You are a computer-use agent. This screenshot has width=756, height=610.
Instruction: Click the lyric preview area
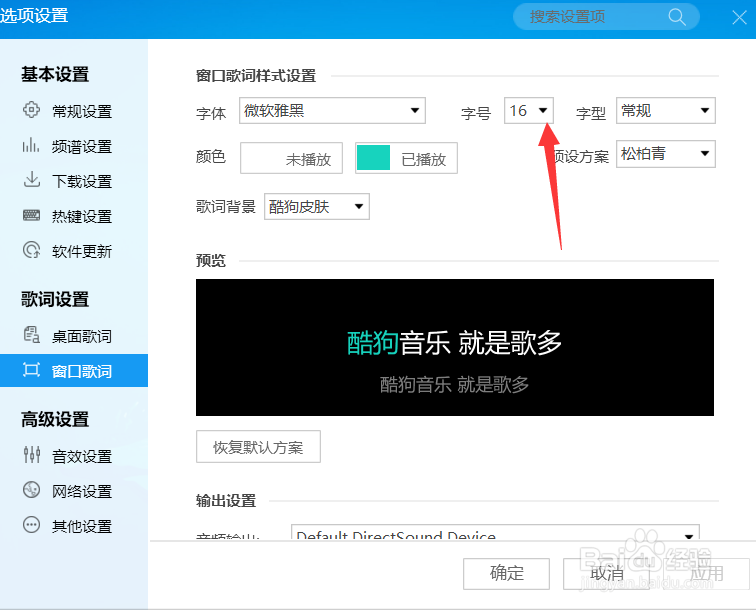click(455, 347)
